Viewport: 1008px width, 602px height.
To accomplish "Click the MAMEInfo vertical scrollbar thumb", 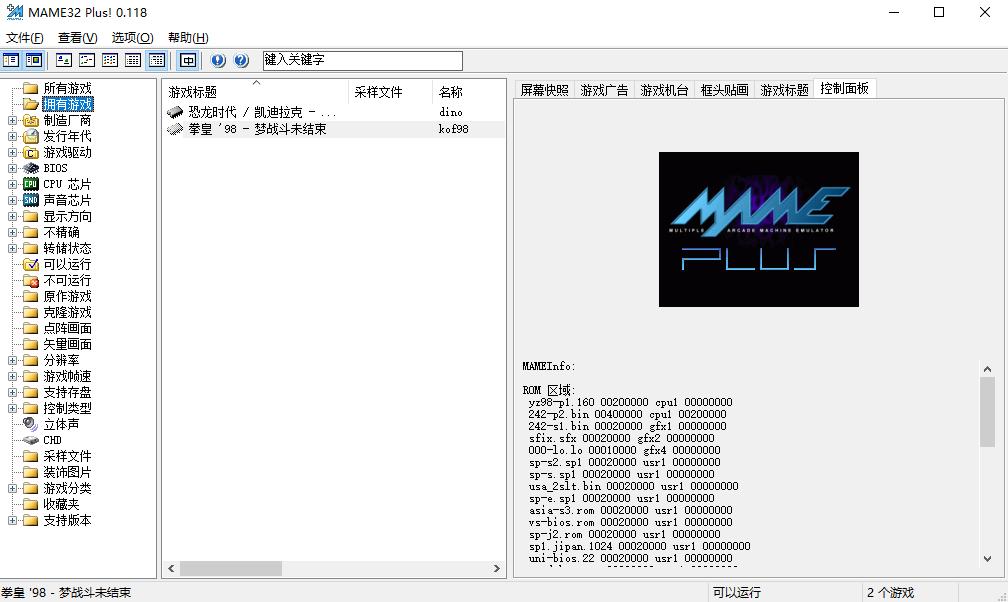I will click(x=987, y=412).
